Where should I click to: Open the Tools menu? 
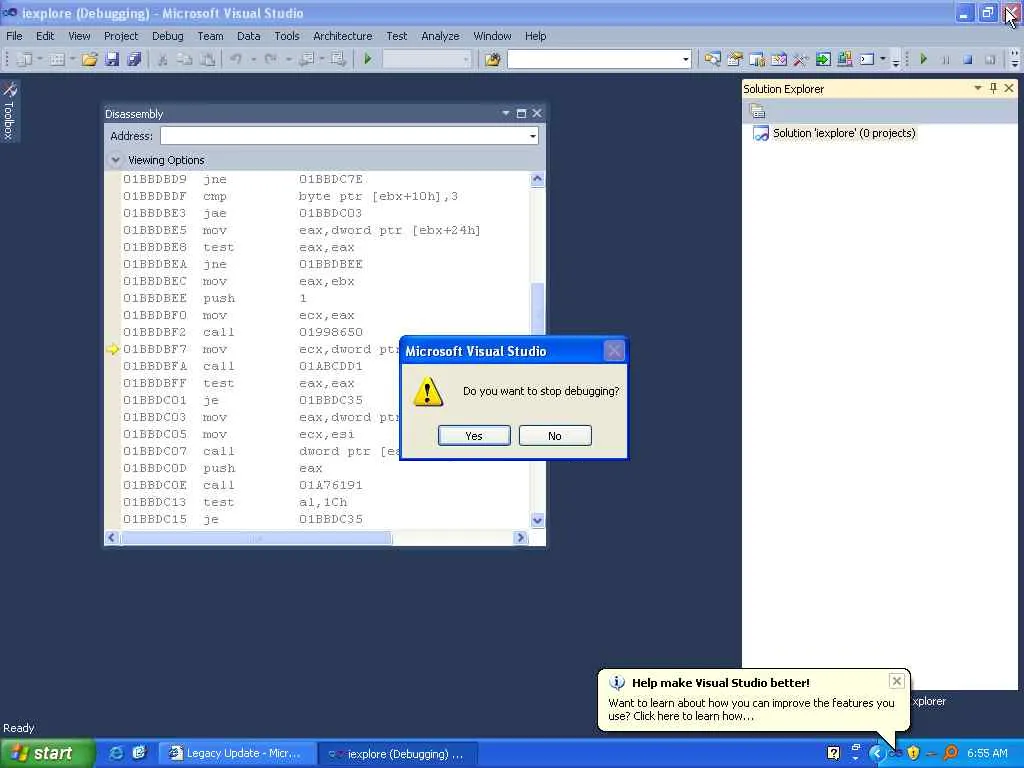[x=286, y=36]
